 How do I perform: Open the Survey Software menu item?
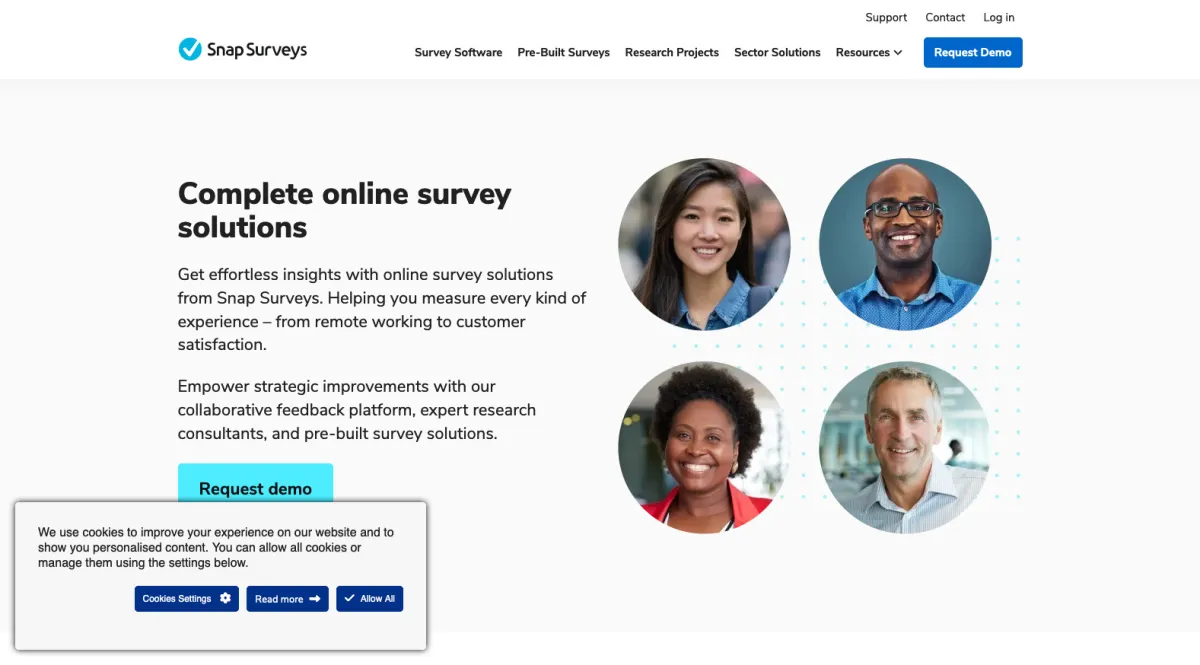(x=458, y=52)
